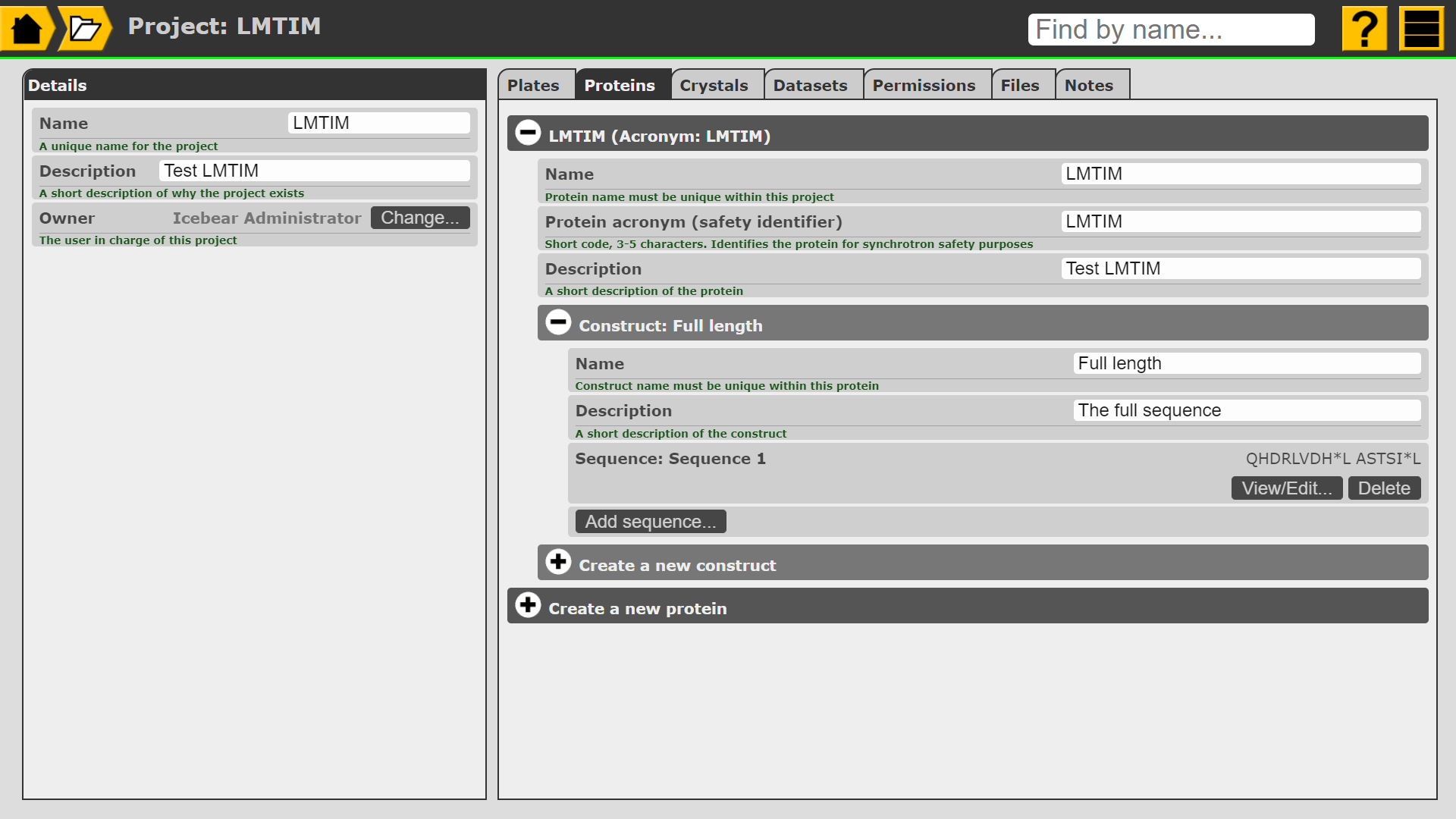This screenshot has width=1456, height=819.
Task: Switch to the Crystals tab
Action: point(714,85)
